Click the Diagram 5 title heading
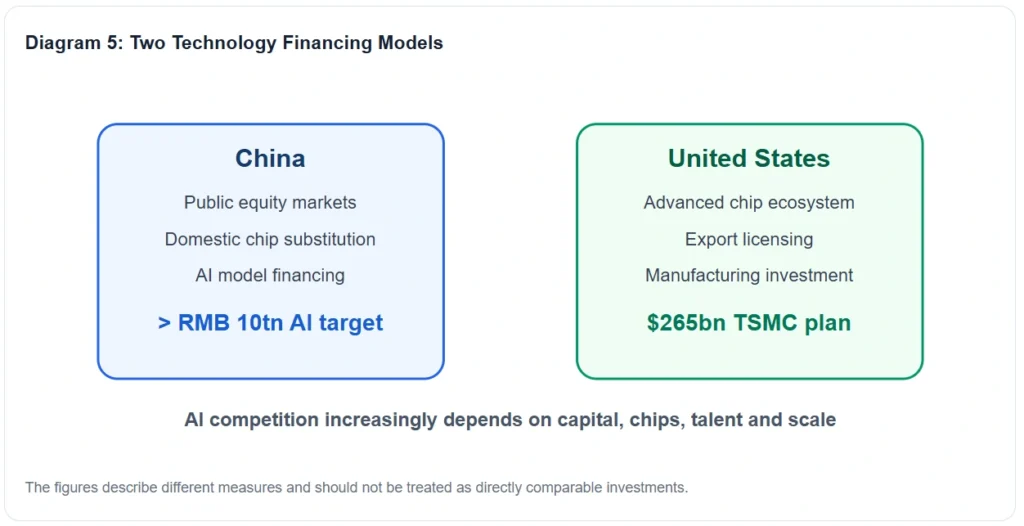The width and height of the screenshot is (1024, 526). (234, 43)
